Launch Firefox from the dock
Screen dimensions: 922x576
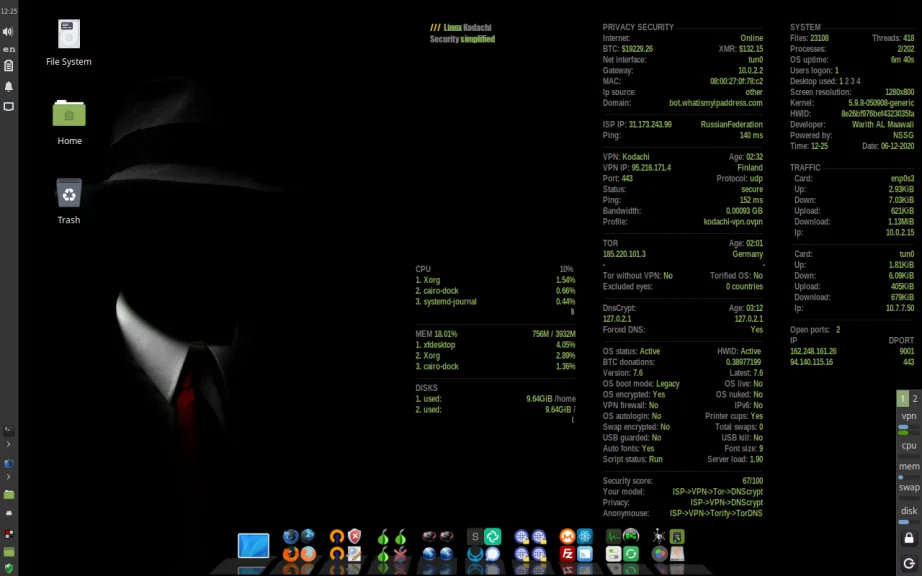coord(306,556)
